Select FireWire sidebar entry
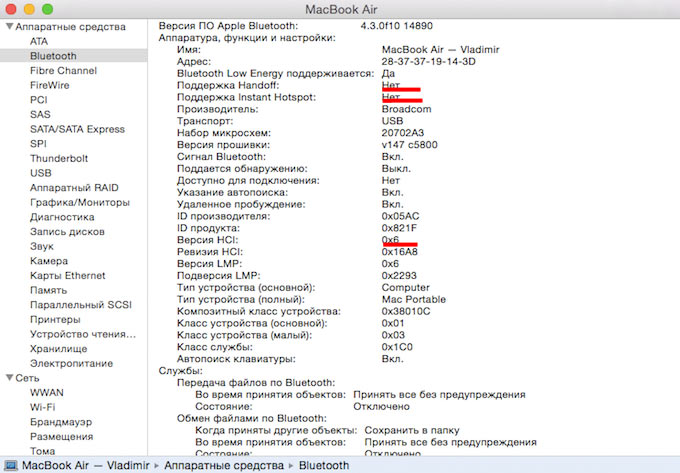Screen dimensions: 680x473 point(49,85)
